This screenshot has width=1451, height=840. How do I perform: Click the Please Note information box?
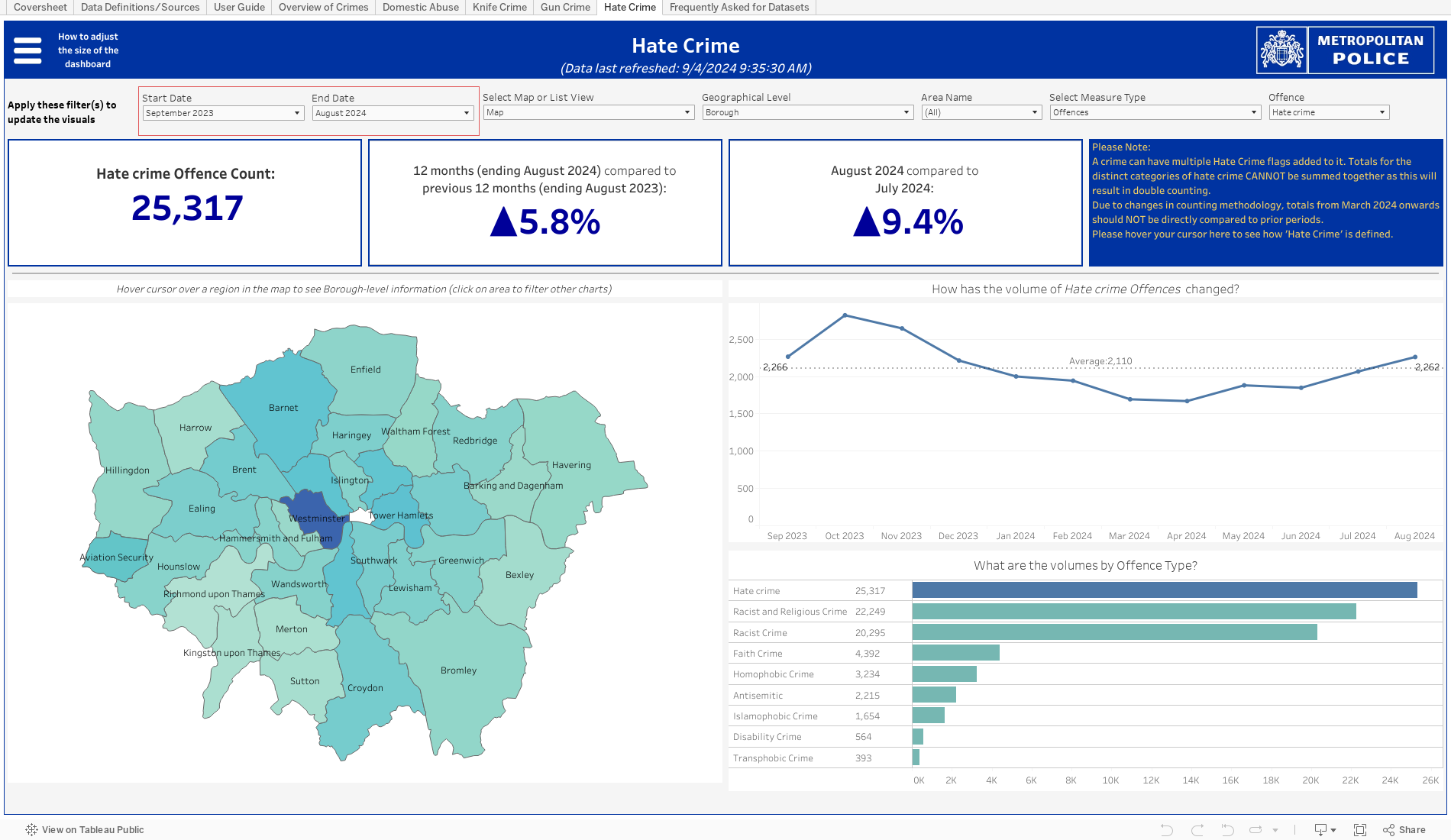(1265, 202)
